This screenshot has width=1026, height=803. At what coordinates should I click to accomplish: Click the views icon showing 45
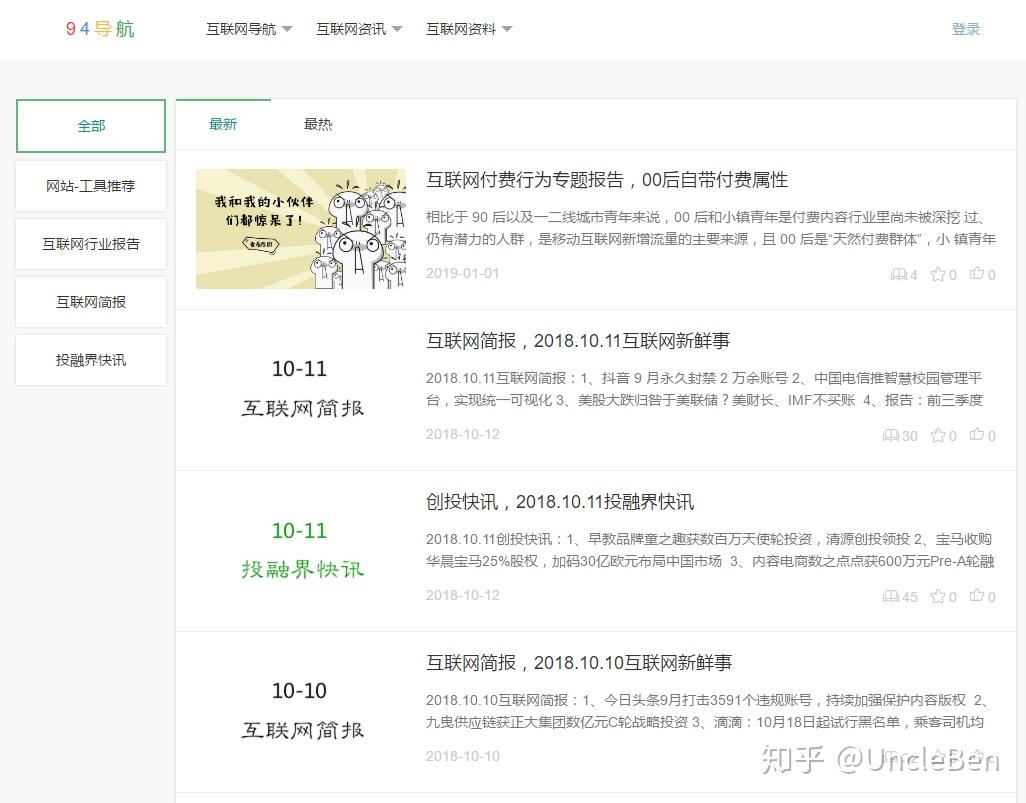tap(891, 596)
